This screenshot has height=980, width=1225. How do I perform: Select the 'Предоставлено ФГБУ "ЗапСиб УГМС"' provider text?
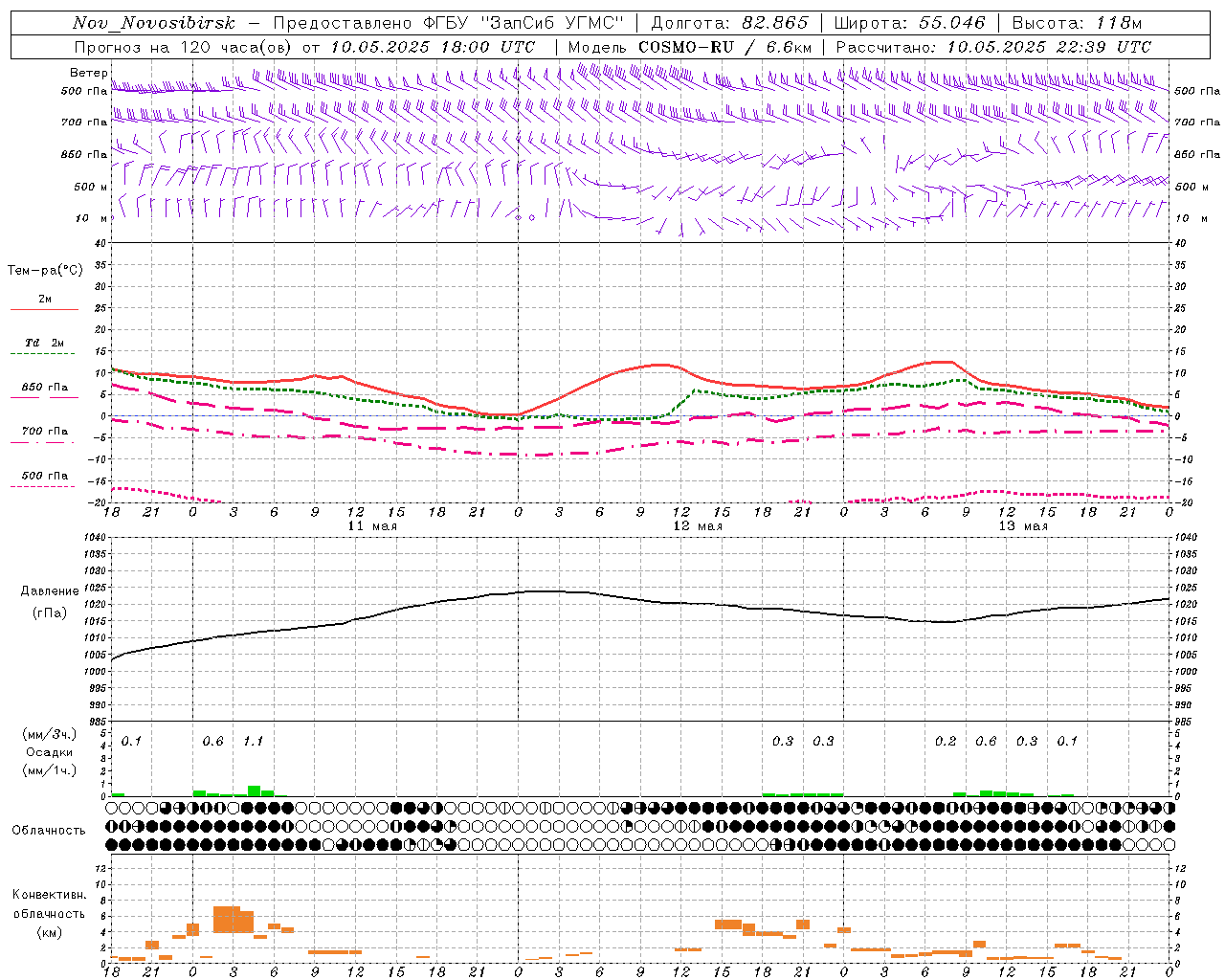click(x=449, y=23)
